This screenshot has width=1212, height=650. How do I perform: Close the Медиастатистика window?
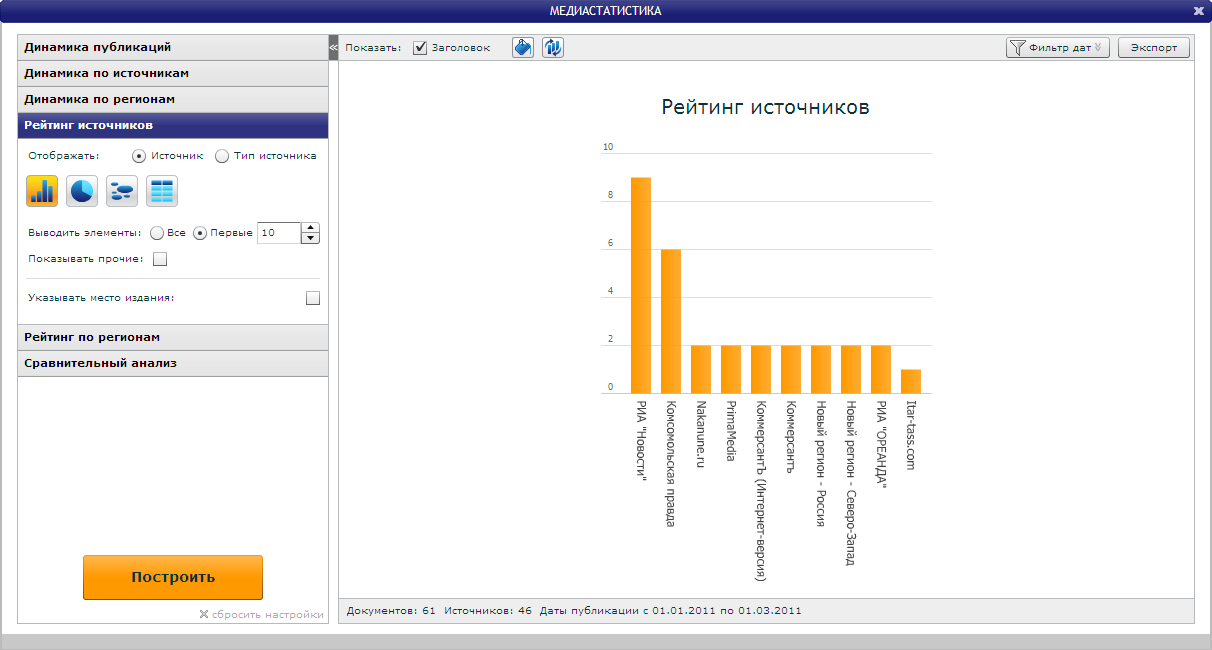tap(1199, 11)
